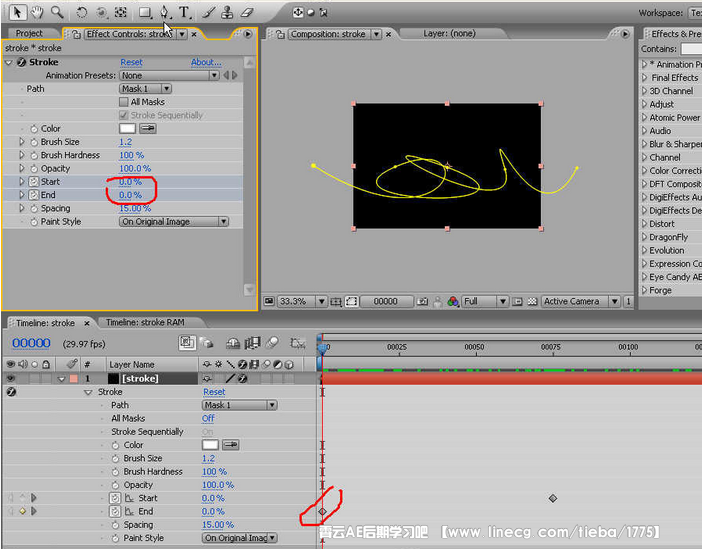Screen dimensions: 702x549
Task: Click Reset link in Effect Controls
Action: click(x=131, y=62)
